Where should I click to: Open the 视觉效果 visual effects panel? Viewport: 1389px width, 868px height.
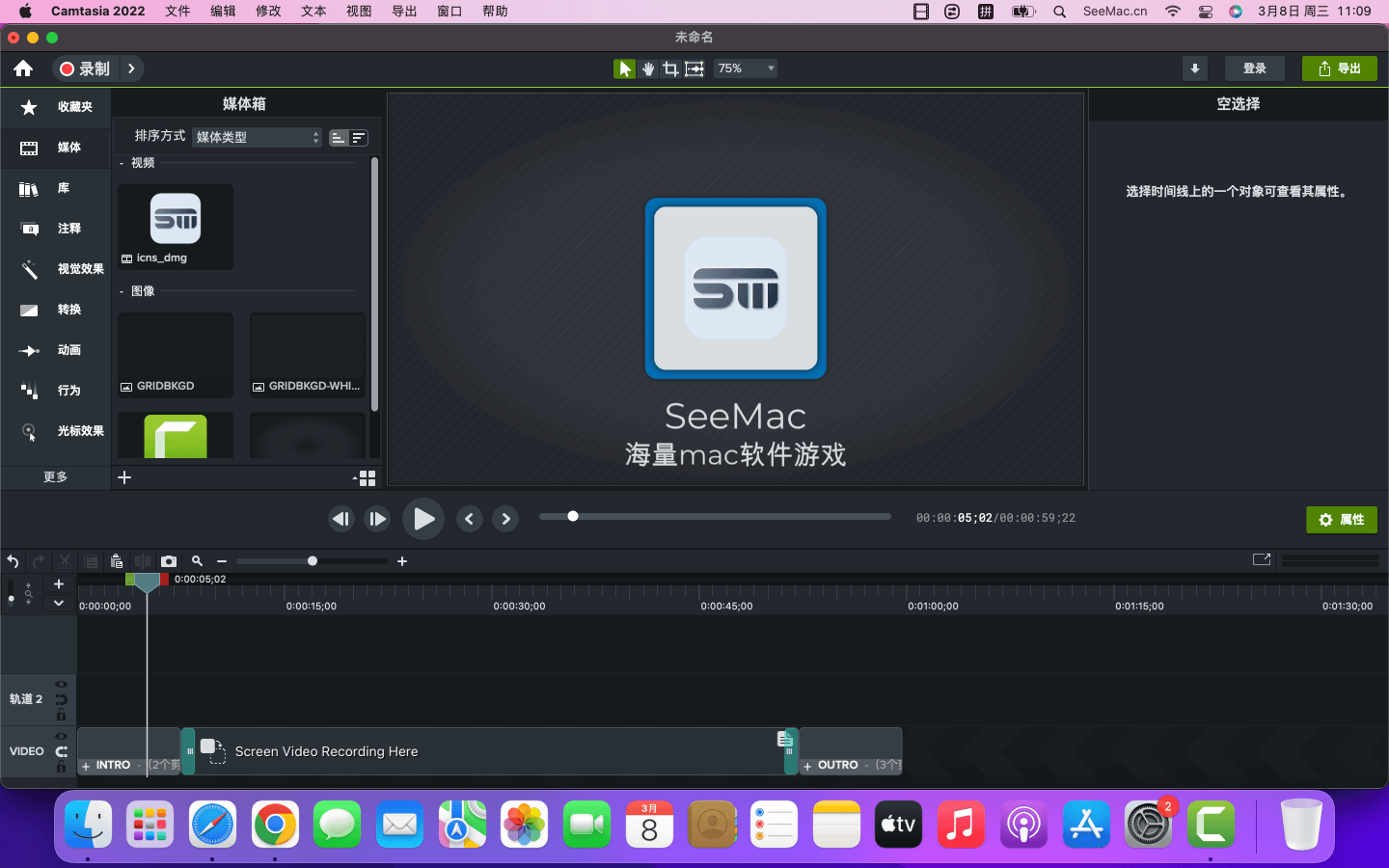pos(56,269)
